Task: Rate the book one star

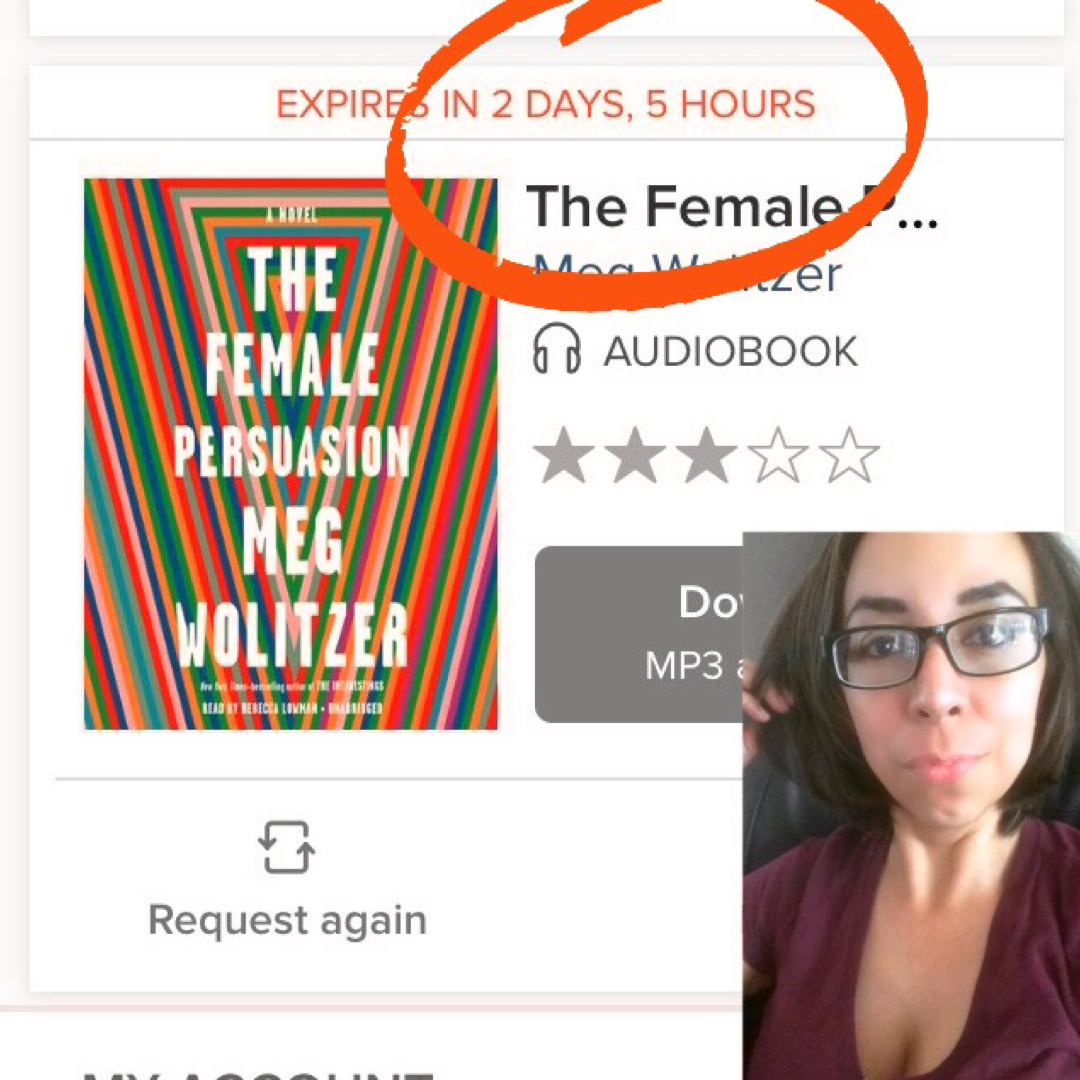Action: pos(563,455)
